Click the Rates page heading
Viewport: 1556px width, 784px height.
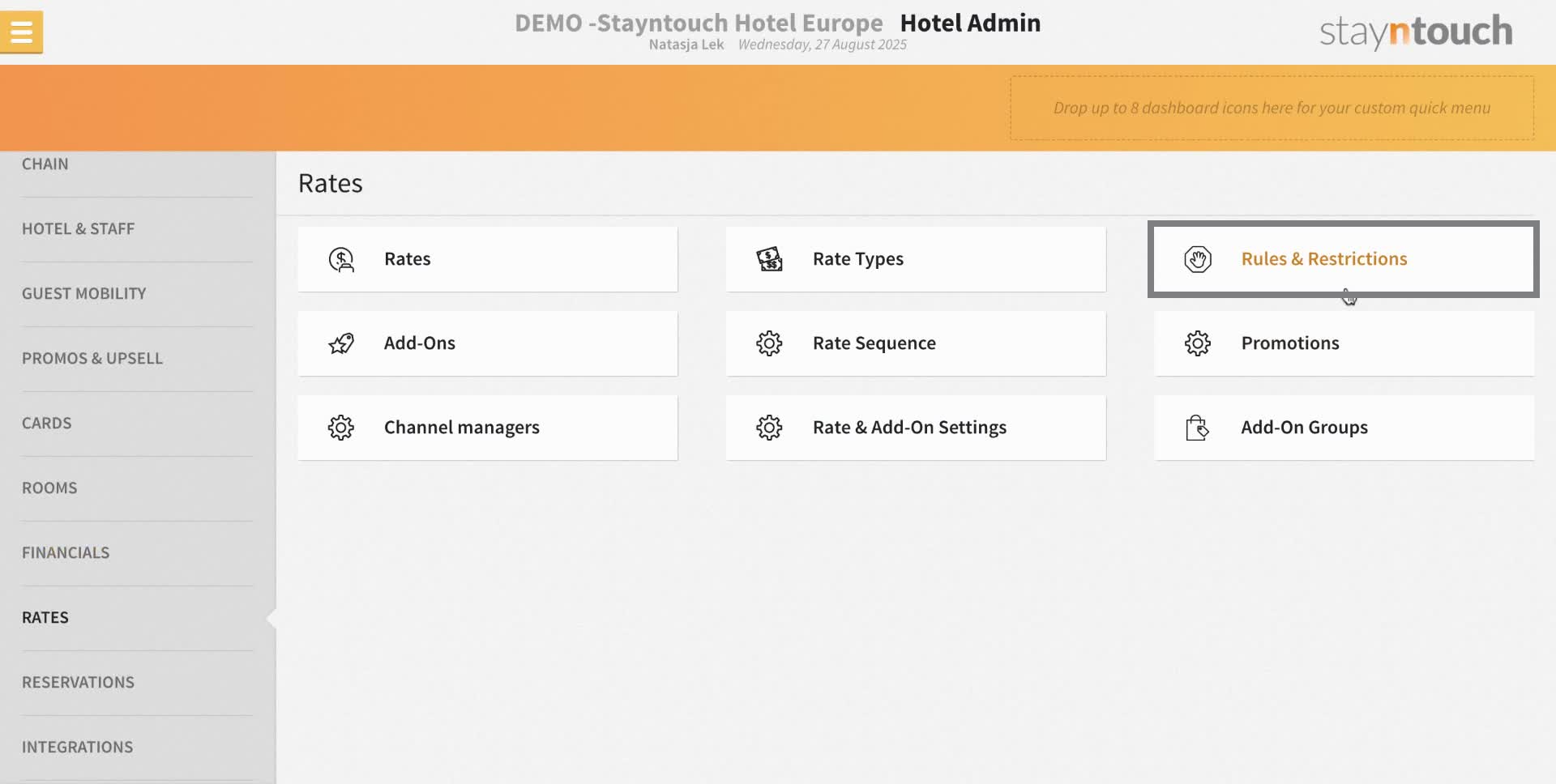[x=331, y=183]
